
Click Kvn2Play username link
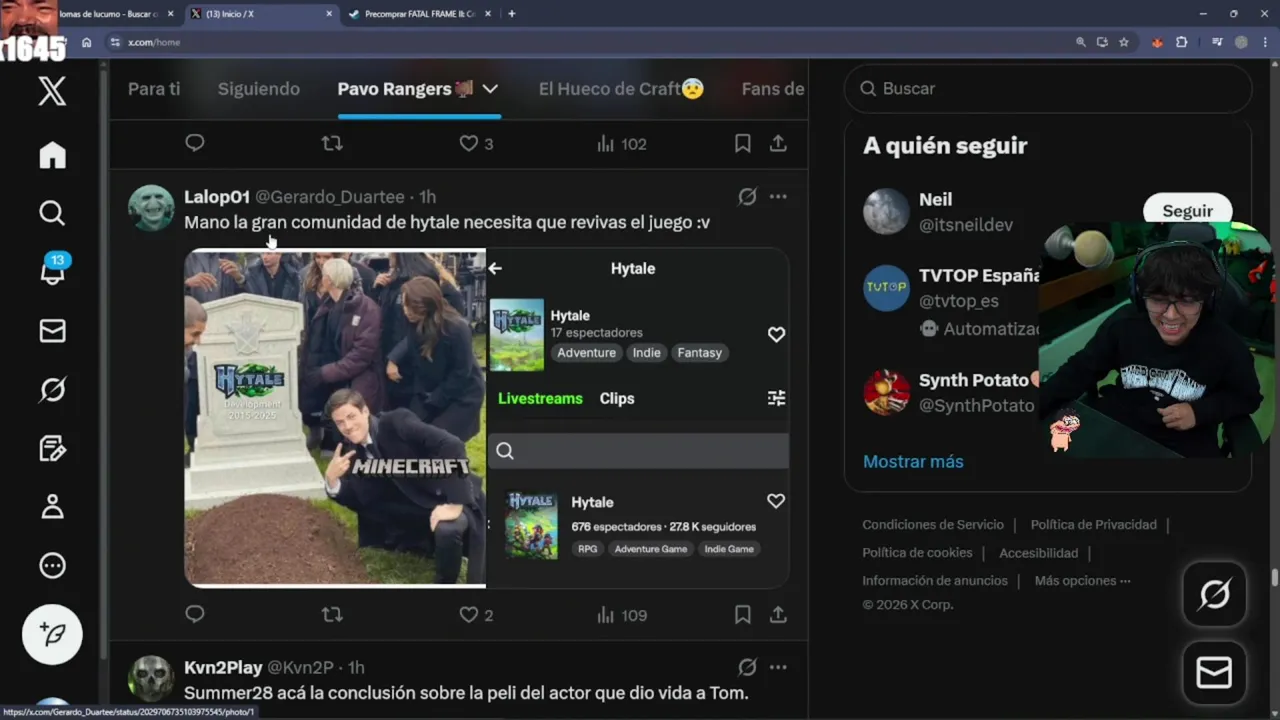(223, 667)
